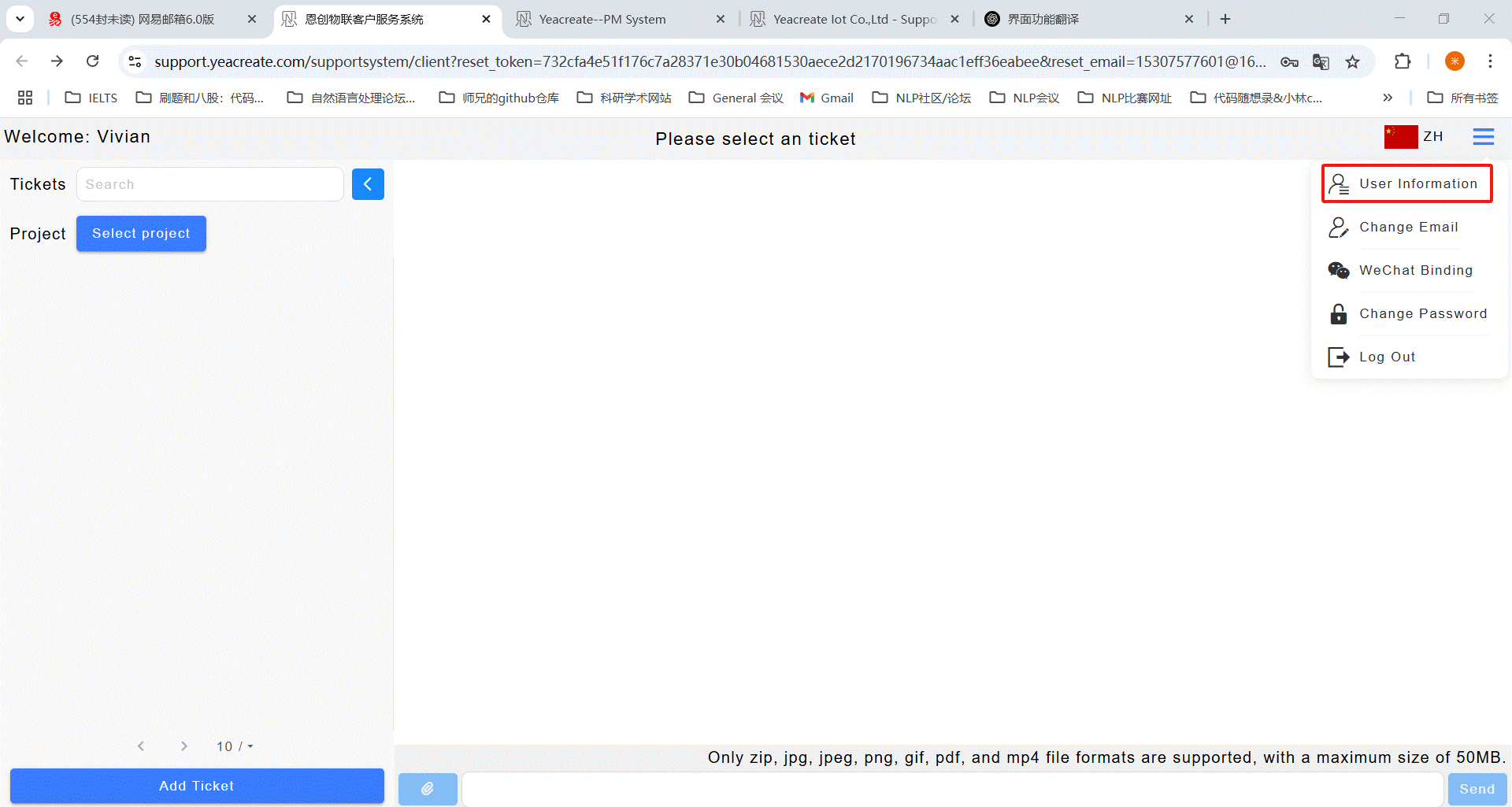Click the Google Translate icon in address bar
The height and width of the screenshot is (807, 1512).
(x=1321, y=61)
